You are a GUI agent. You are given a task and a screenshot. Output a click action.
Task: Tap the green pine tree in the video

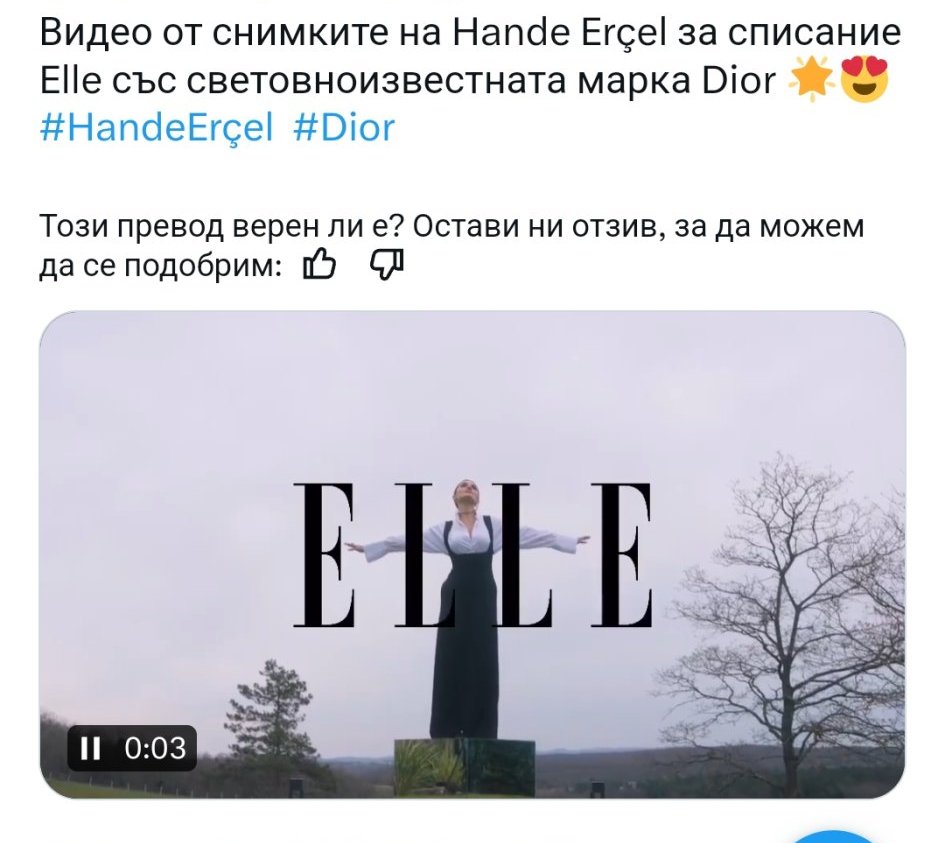coord(271,717)
